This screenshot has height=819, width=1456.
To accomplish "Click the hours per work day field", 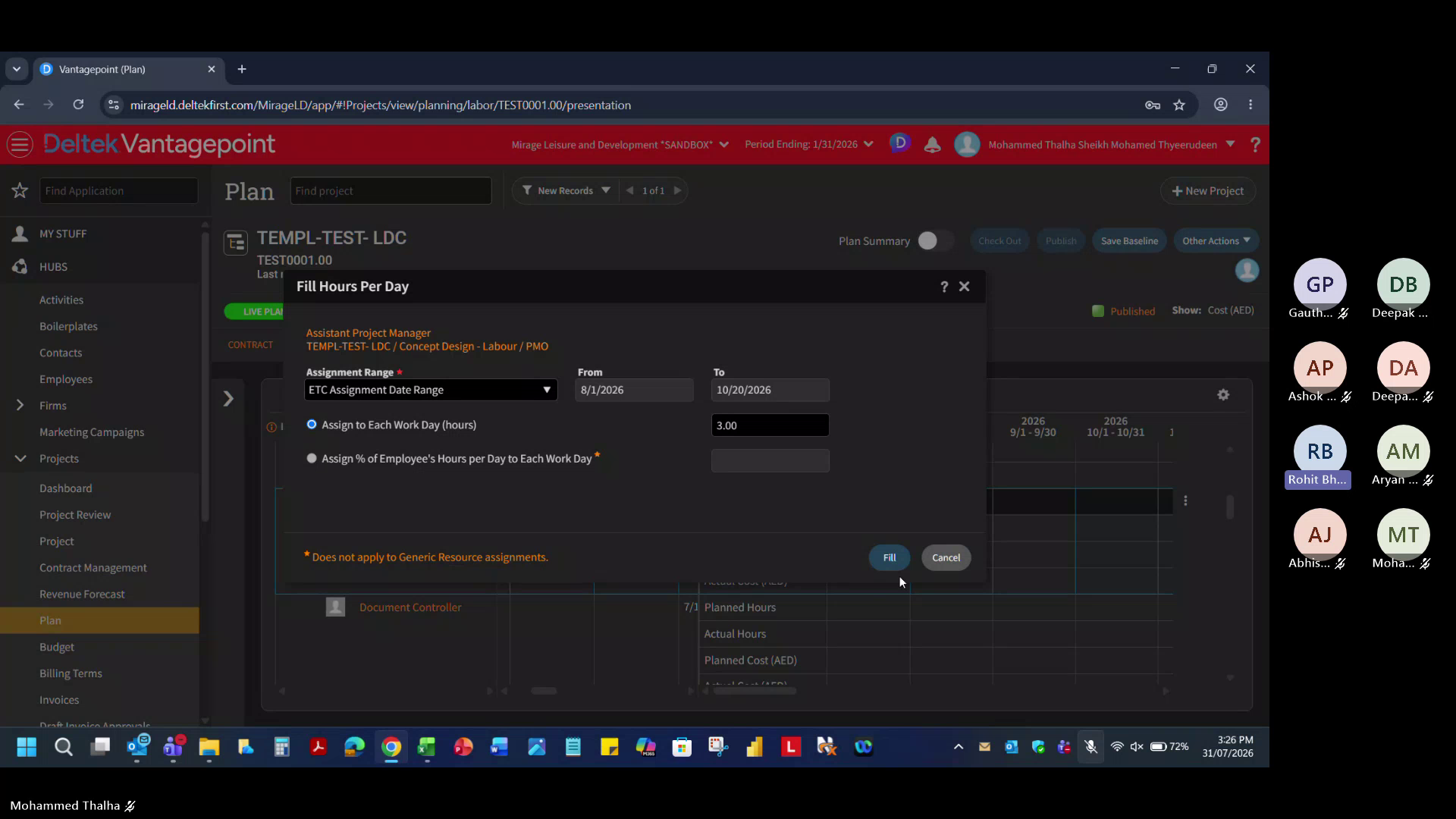I will click(770, 425).
